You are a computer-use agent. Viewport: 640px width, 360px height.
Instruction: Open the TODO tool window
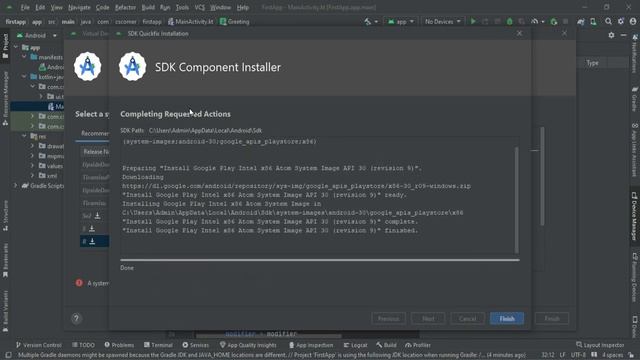(83, 345)
